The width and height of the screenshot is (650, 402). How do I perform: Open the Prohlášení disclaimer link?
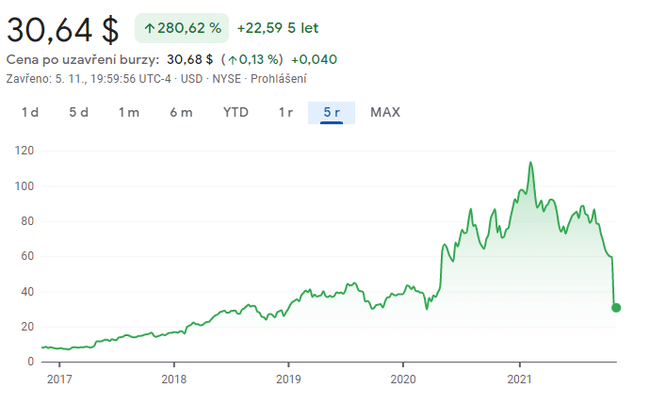coord(280,79)
